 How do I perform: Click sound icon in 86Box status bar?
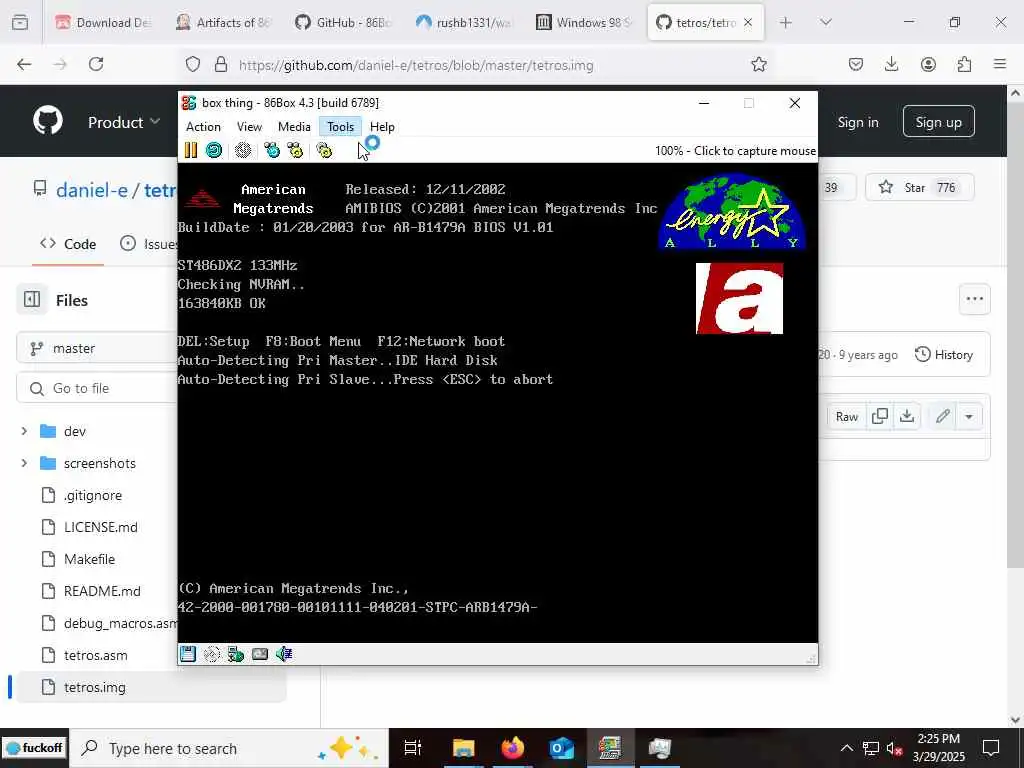pyautogui.click(x=283, y=654)
